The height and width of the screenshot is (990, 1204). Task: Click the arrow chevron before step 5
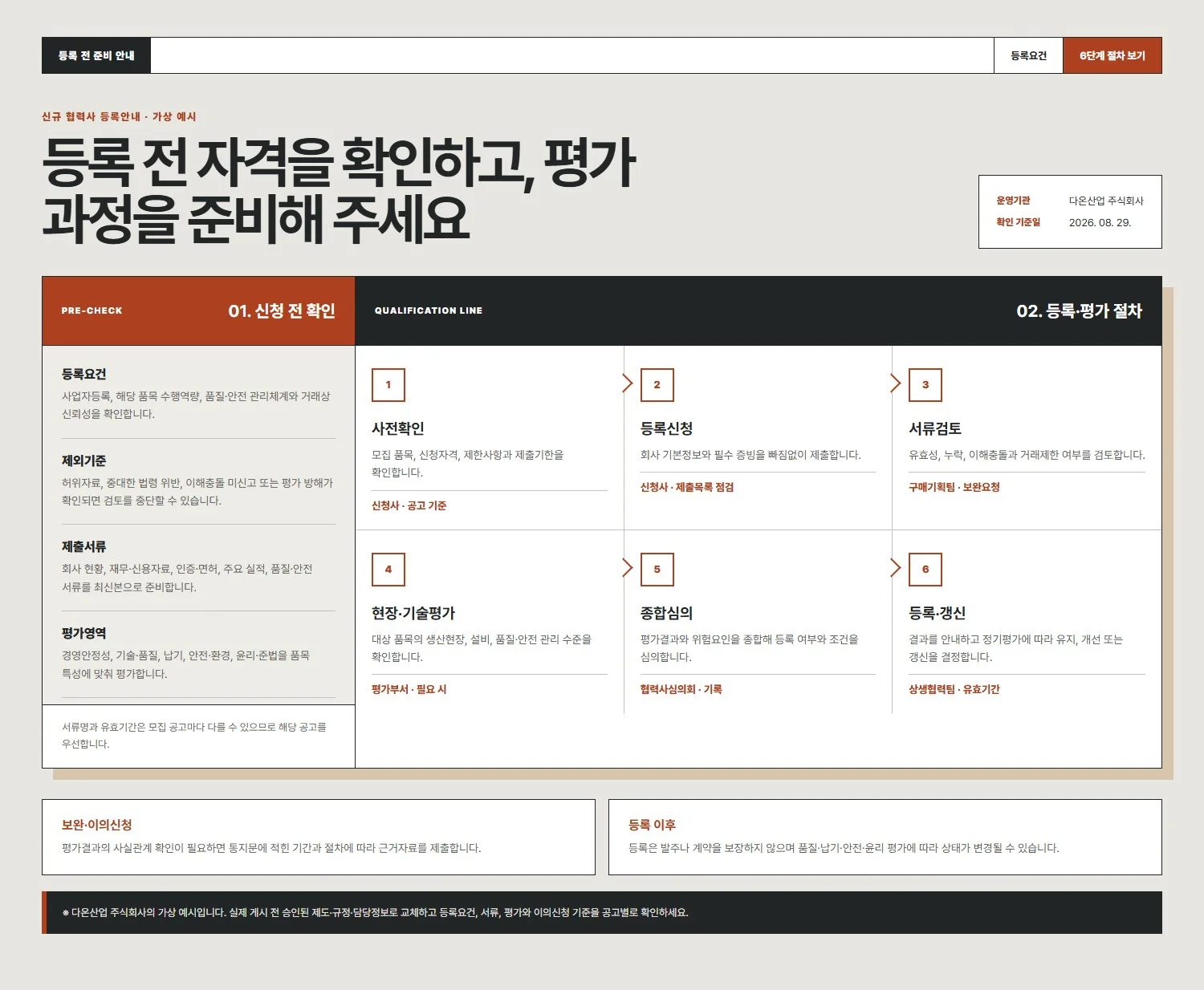(x=628, y=568)
